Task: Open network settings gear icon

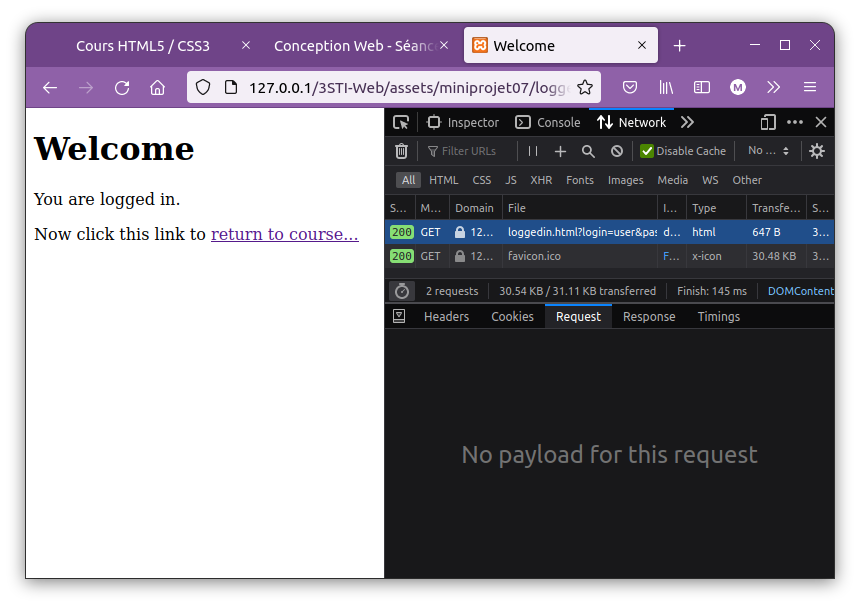Action: coord(817,151)
